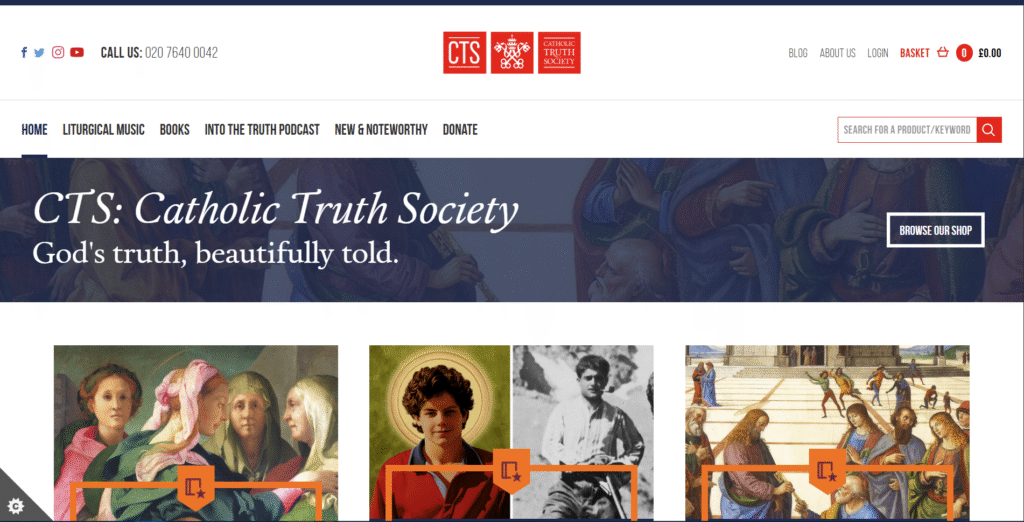Visit the About Us link
The image size is (1024, 522).
[x=837, y=53]
